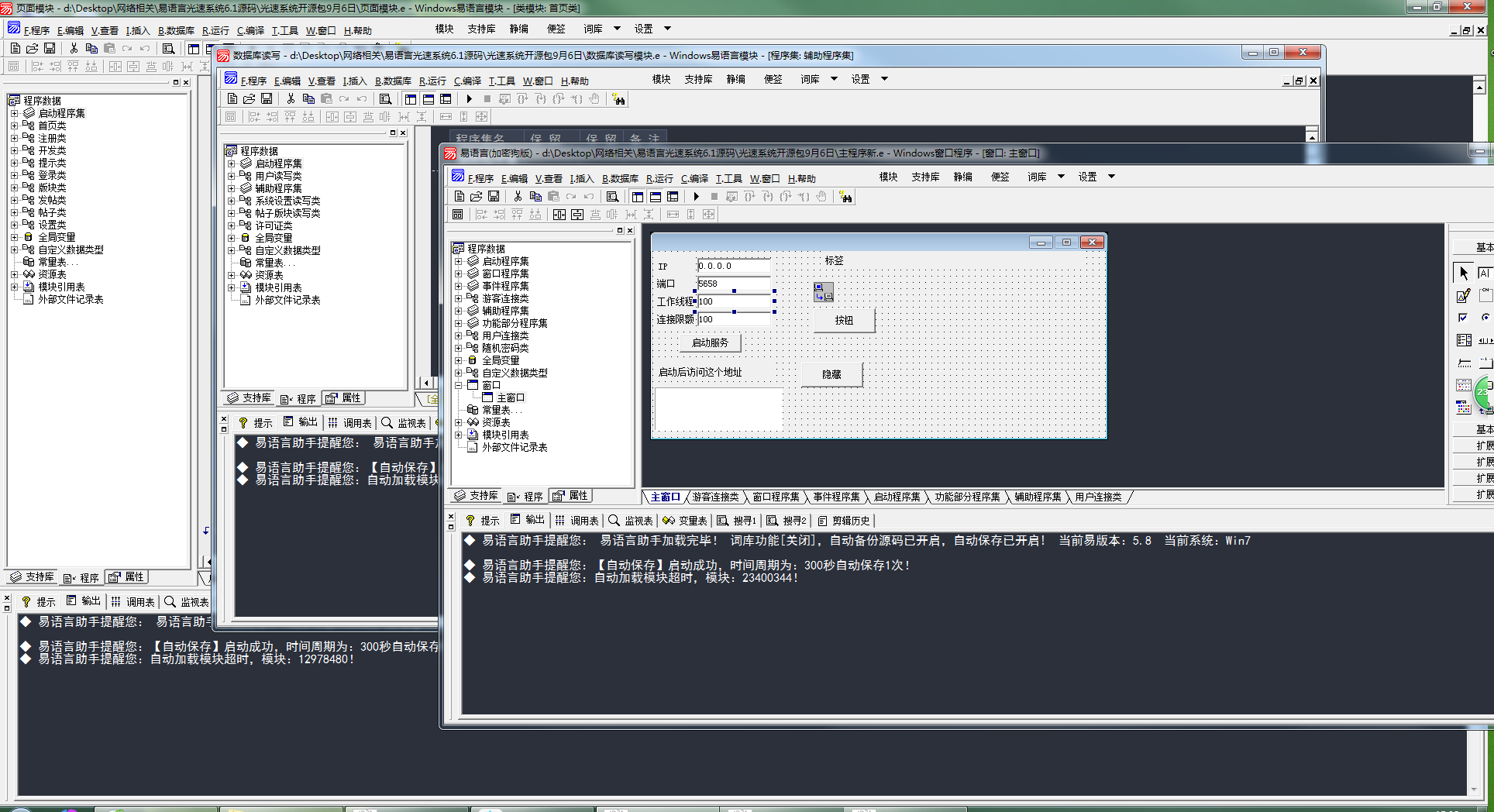Open T.工具 menu in 数据库读写 window
Screen dimensions: 1494x812
pyautogui.click(x=501, y=81)
